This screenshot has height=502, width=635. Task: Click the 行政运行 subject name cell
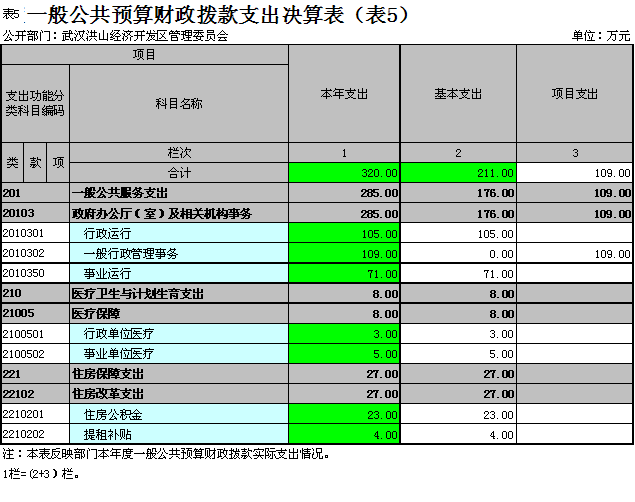[x=178, y=233]
